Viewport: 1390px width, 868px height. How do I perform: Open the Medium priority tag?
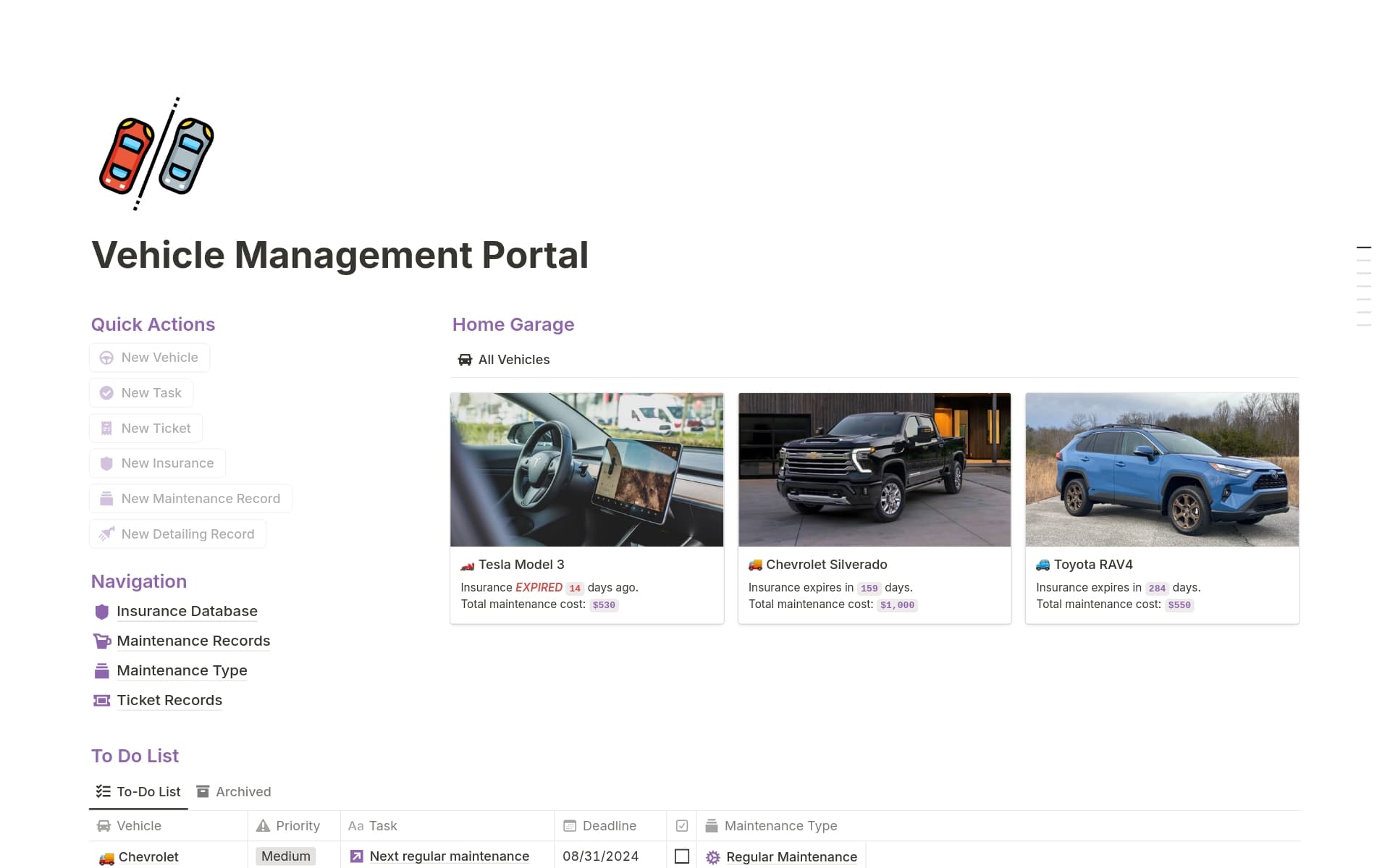point(285,856)
